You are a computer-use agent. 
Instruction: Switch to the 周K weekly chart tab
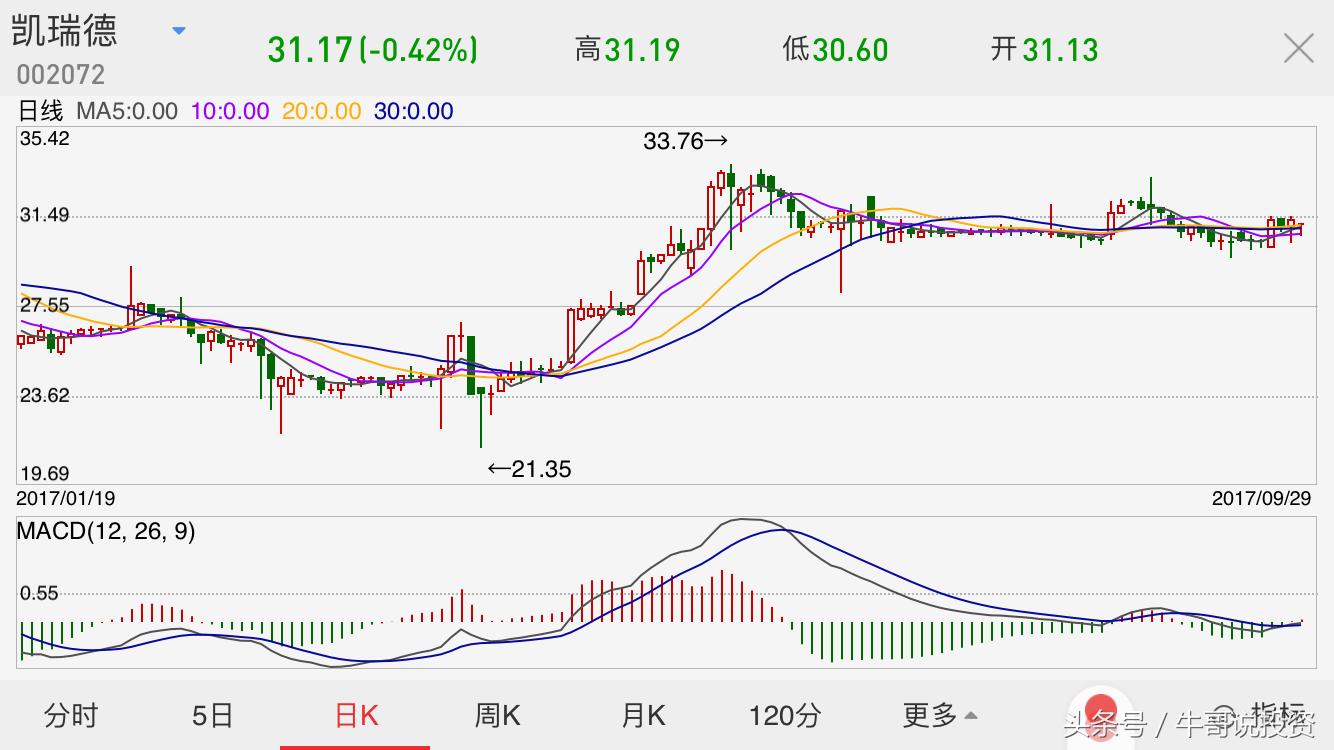point(497,715)
